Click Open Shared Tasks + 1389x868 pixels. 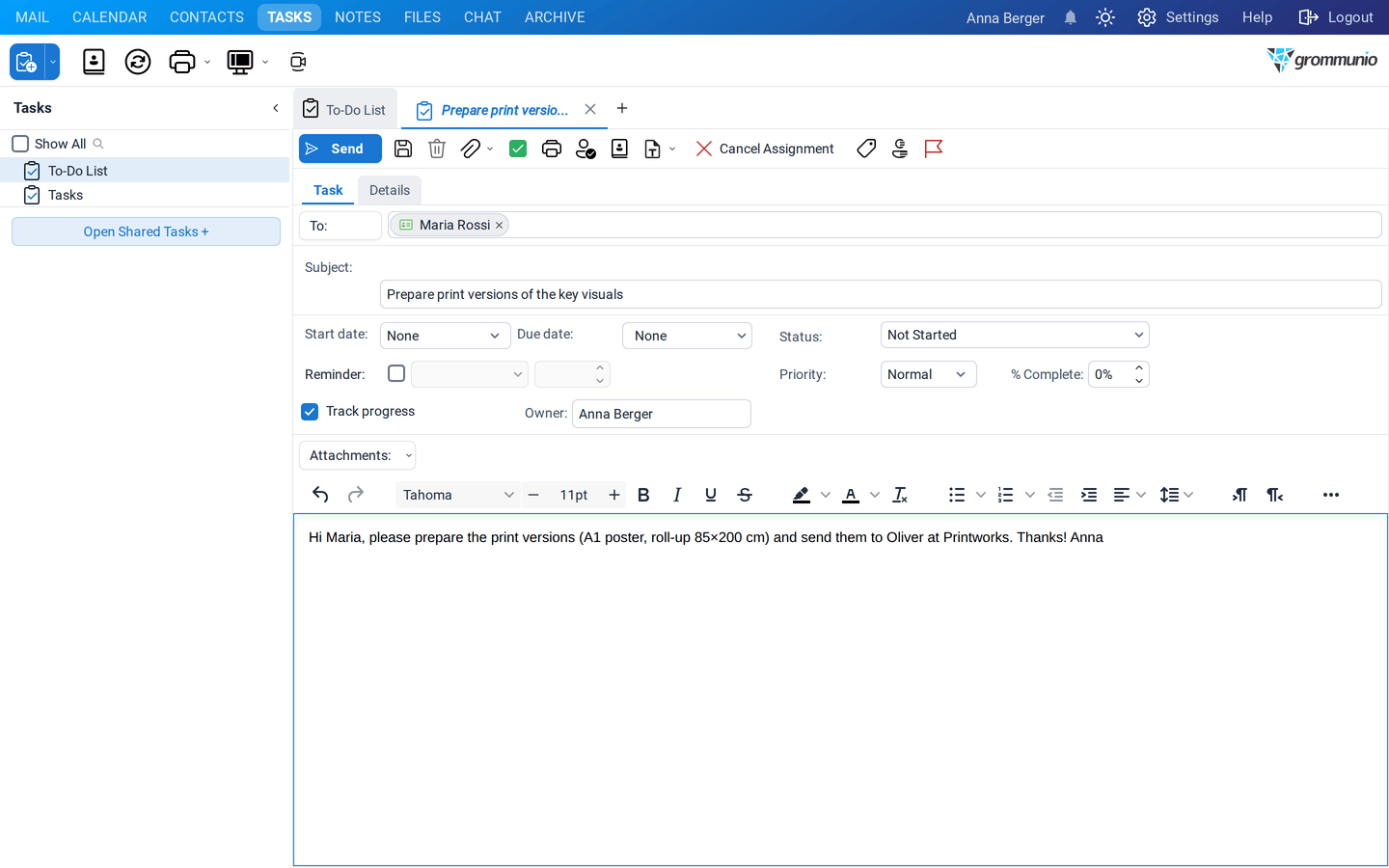(146, 231)
